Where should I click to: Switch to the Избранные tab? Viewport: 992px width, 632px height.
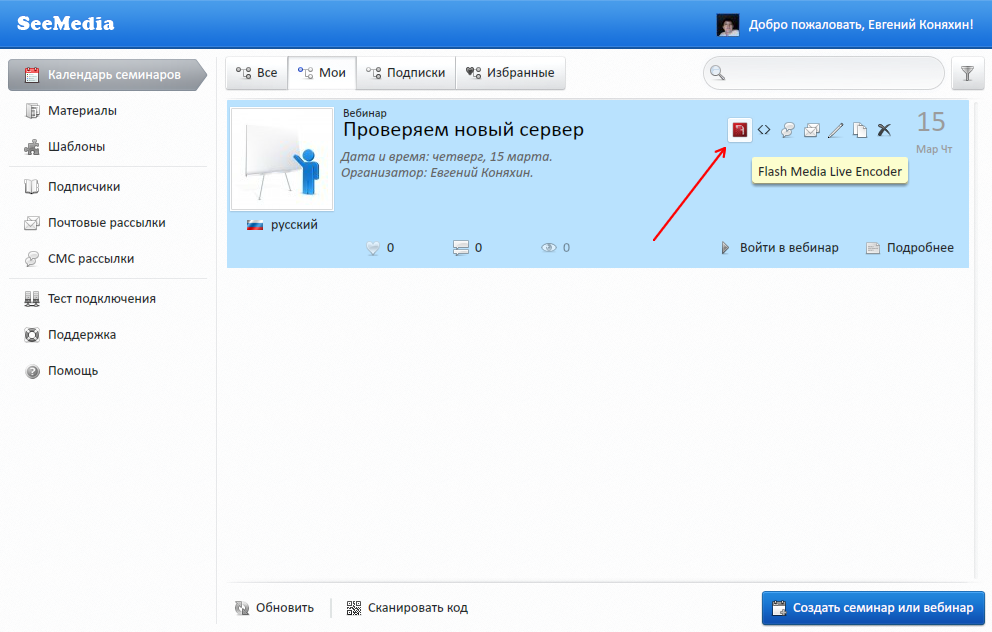pyautogui.click(x=510, y=73)
